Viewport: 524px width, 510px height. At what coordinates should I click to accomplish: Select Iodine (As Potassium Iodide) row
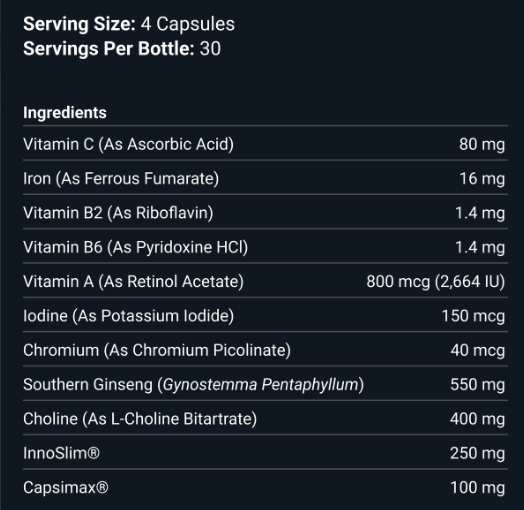[265, 315]
